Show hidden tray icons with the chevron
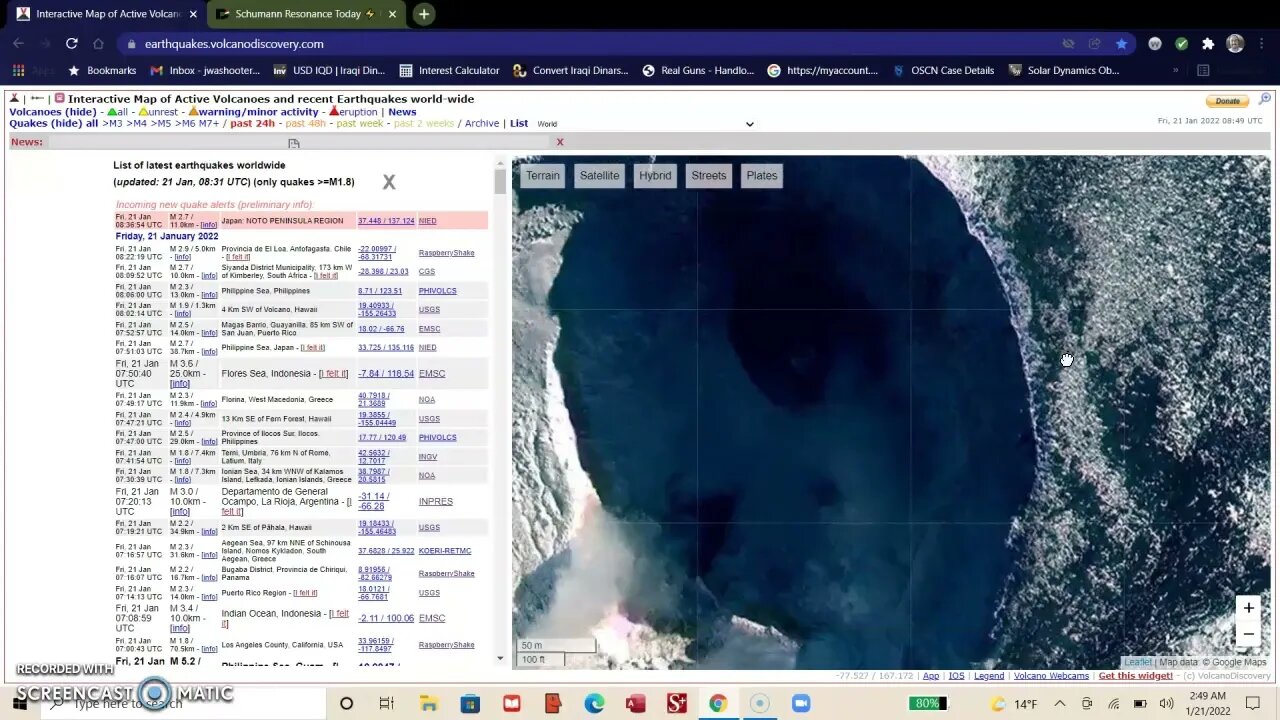Screen dimensions: 1280x720 coord(1059,704)
